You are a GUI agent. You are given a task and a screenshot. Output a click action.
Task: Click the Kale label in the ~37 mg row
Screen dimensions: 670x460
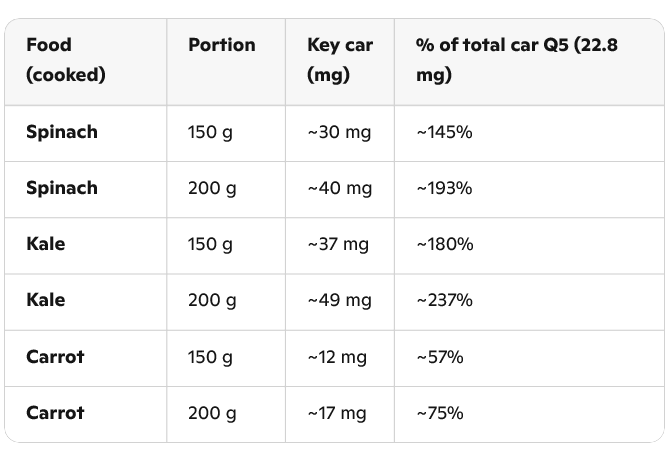[45, 244]
